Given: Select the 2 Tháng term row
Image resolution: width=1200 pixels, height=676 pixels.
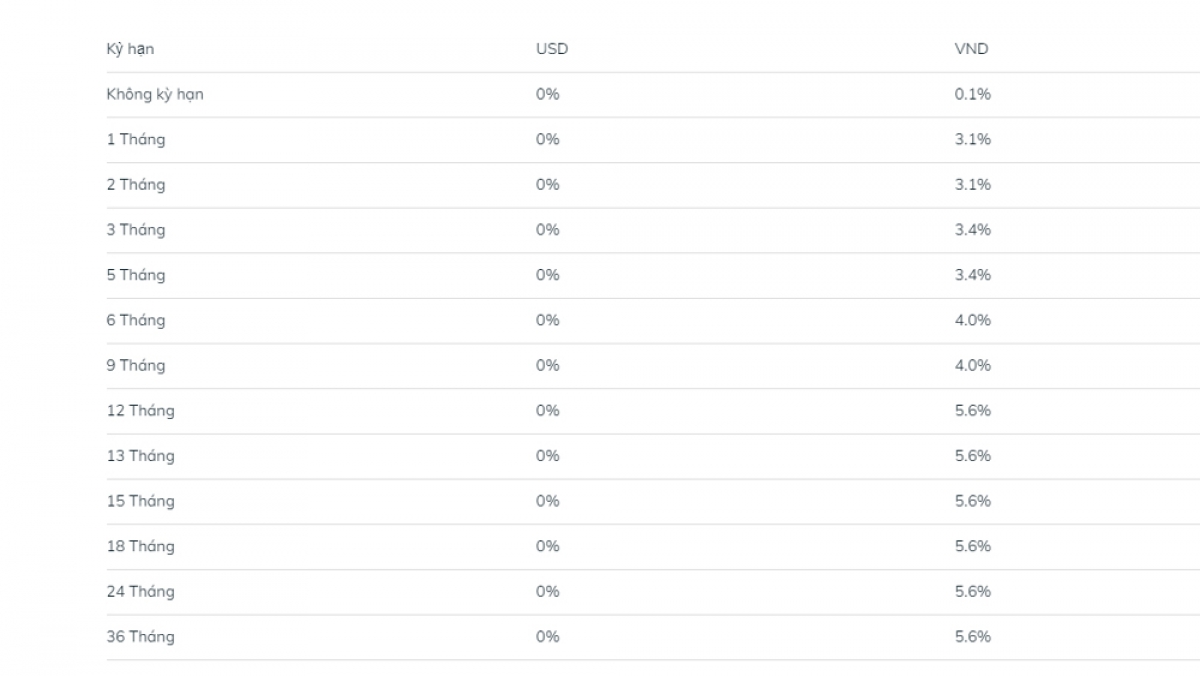Looking at the screenshot, I should pos(136,185).
